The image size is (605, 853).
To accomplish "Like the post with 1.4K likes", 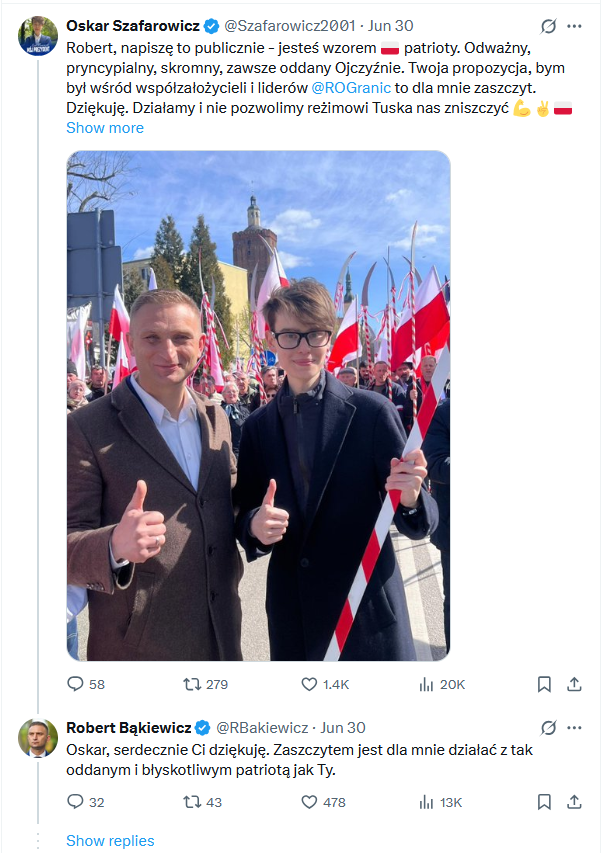I will [x=310, y=685].
